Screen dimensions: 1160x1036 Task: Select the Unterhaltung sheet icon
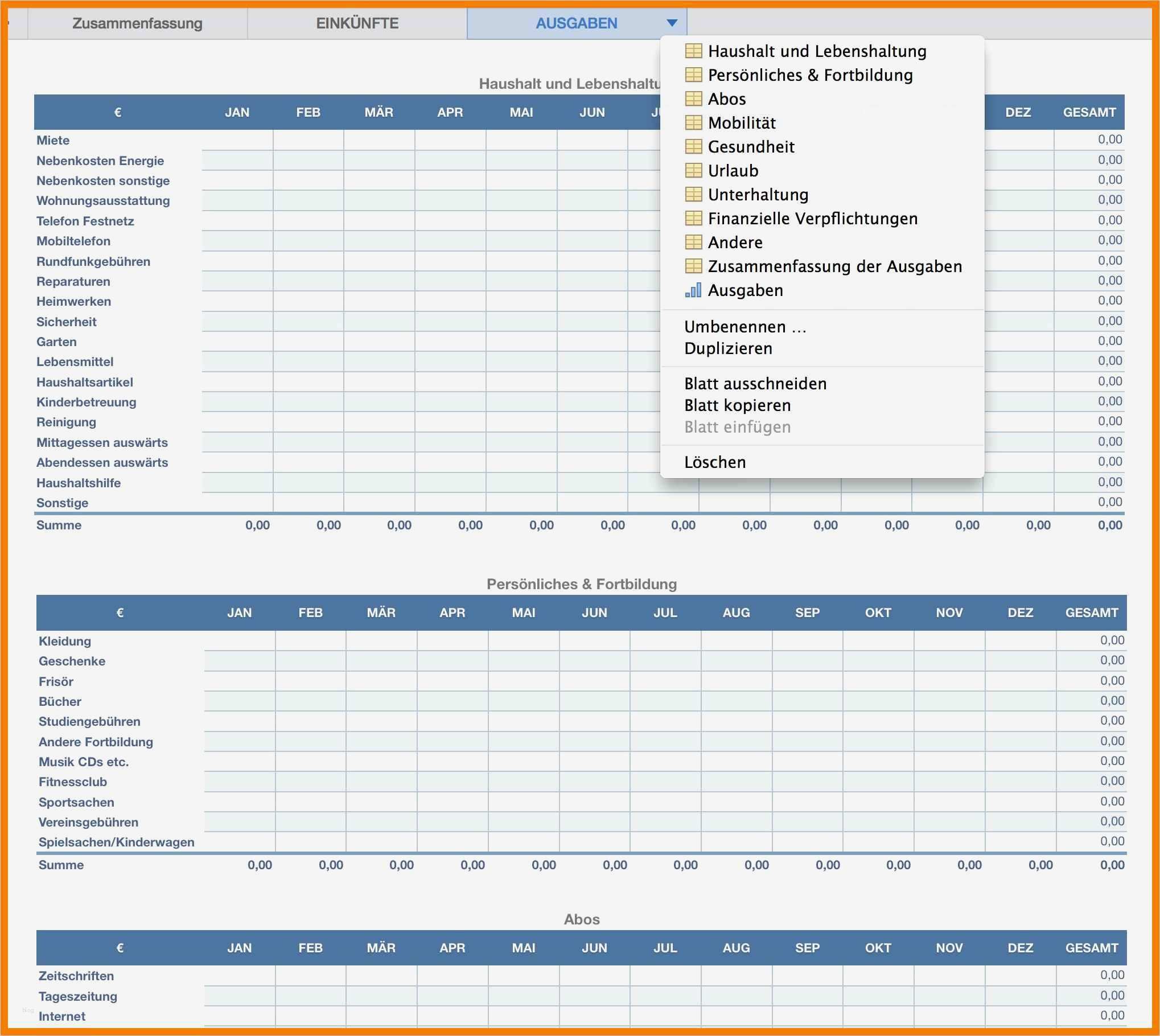693,194
